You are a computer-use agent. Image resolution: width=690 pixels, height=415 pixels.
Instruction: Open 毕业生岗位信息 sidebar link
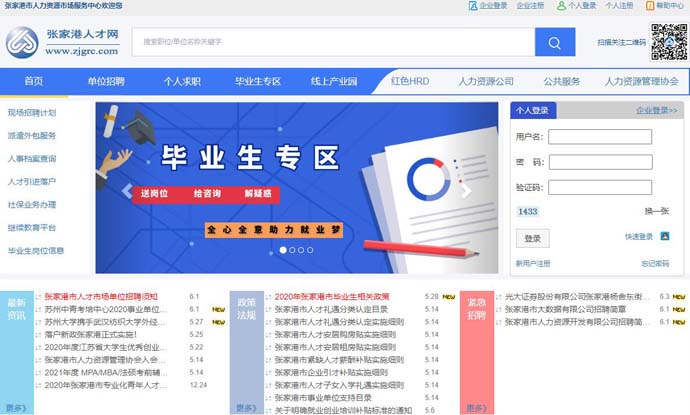[x=36, y=251]
